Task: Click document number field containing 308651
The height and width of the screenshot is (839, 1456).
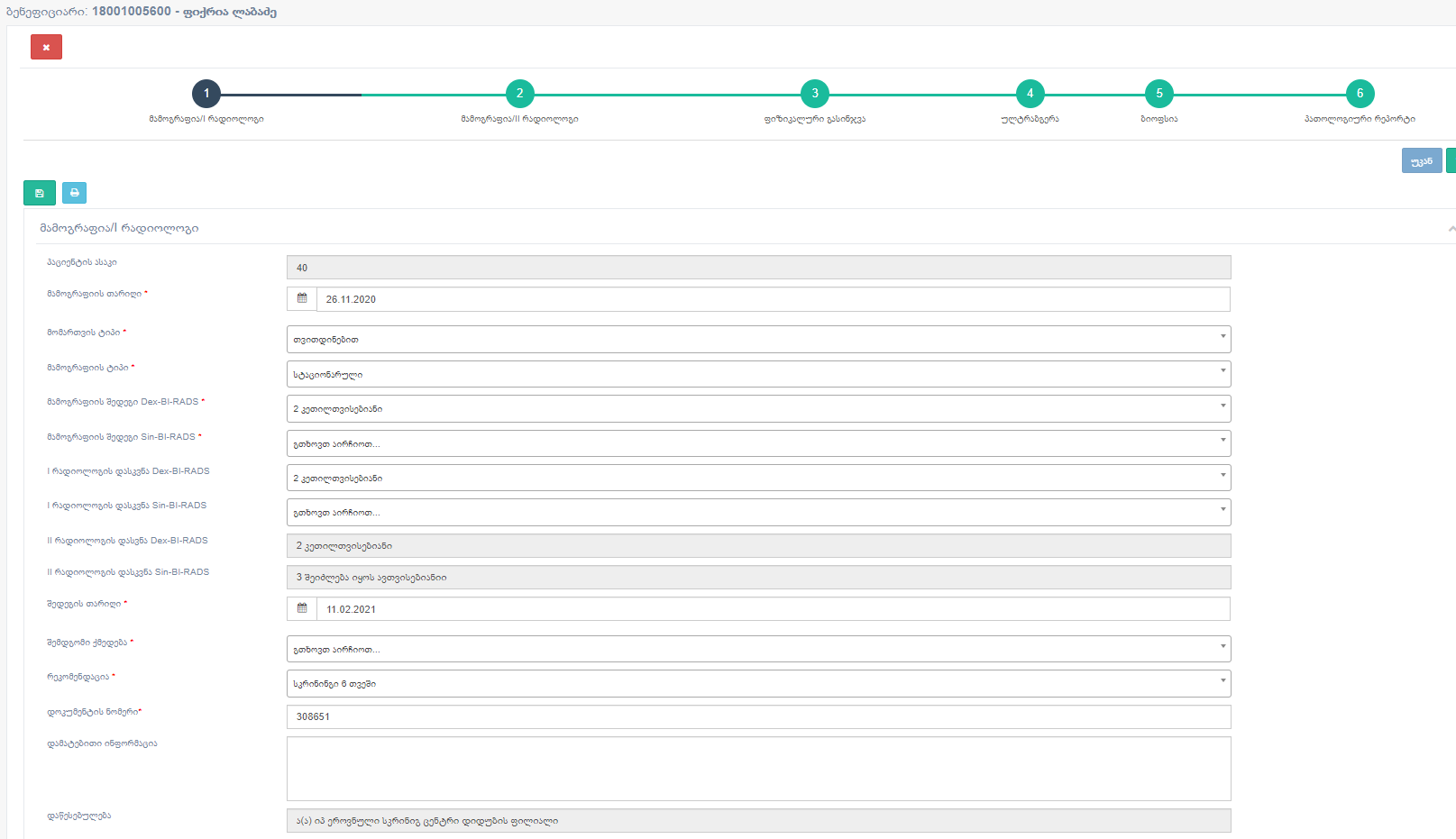Action: click(x=758, y=717)
